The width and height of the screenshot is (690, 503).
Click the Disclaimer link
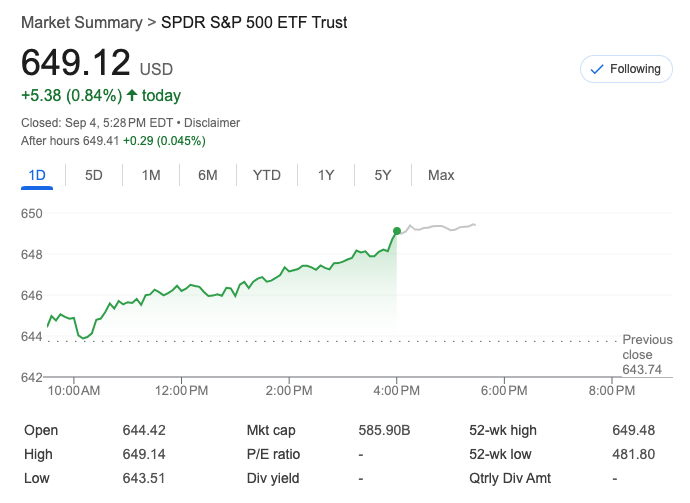coord(212,123)
